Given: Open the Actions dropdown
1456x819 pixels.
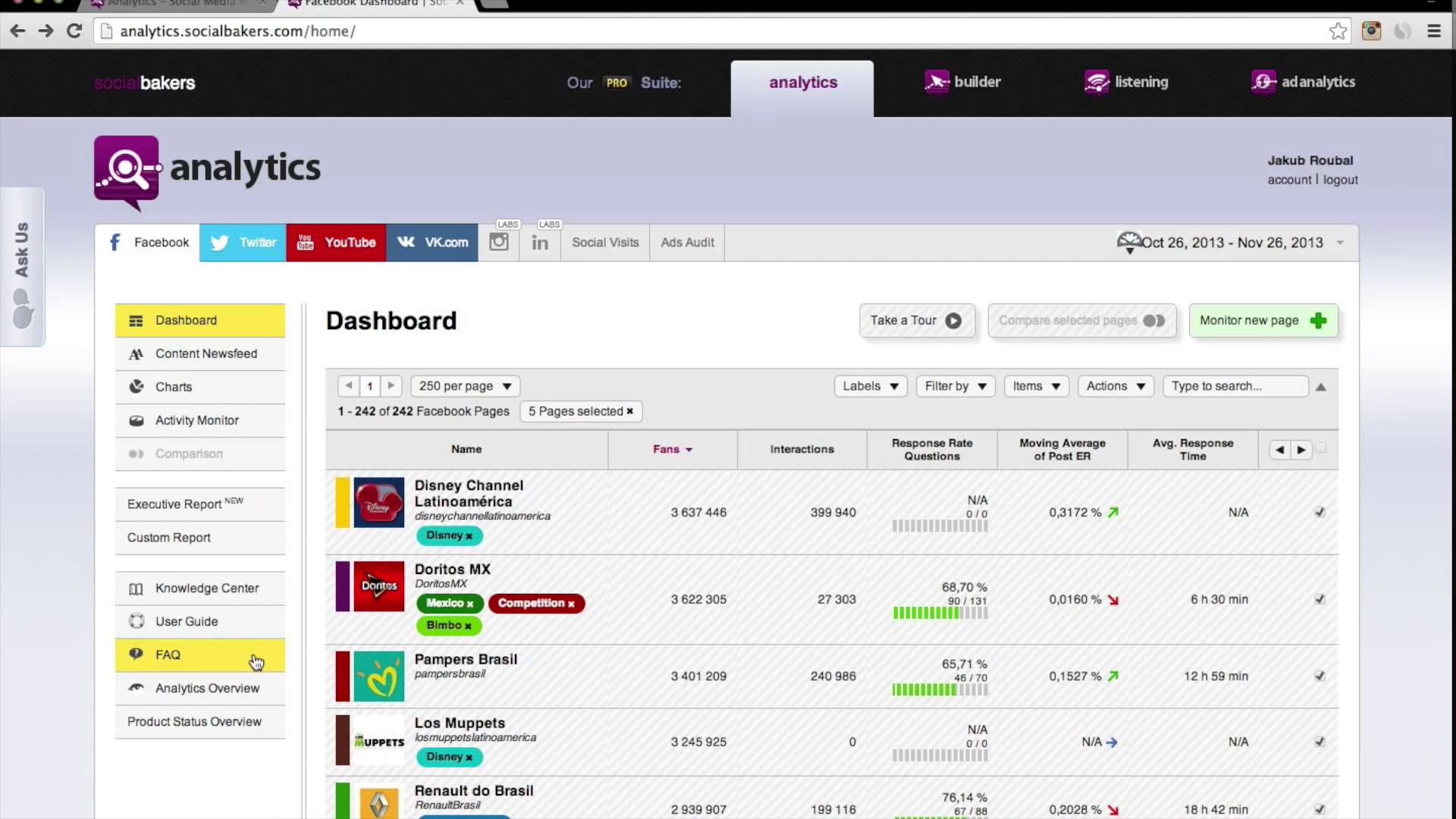Looking at the screenshot, I should click(1116, 386).
